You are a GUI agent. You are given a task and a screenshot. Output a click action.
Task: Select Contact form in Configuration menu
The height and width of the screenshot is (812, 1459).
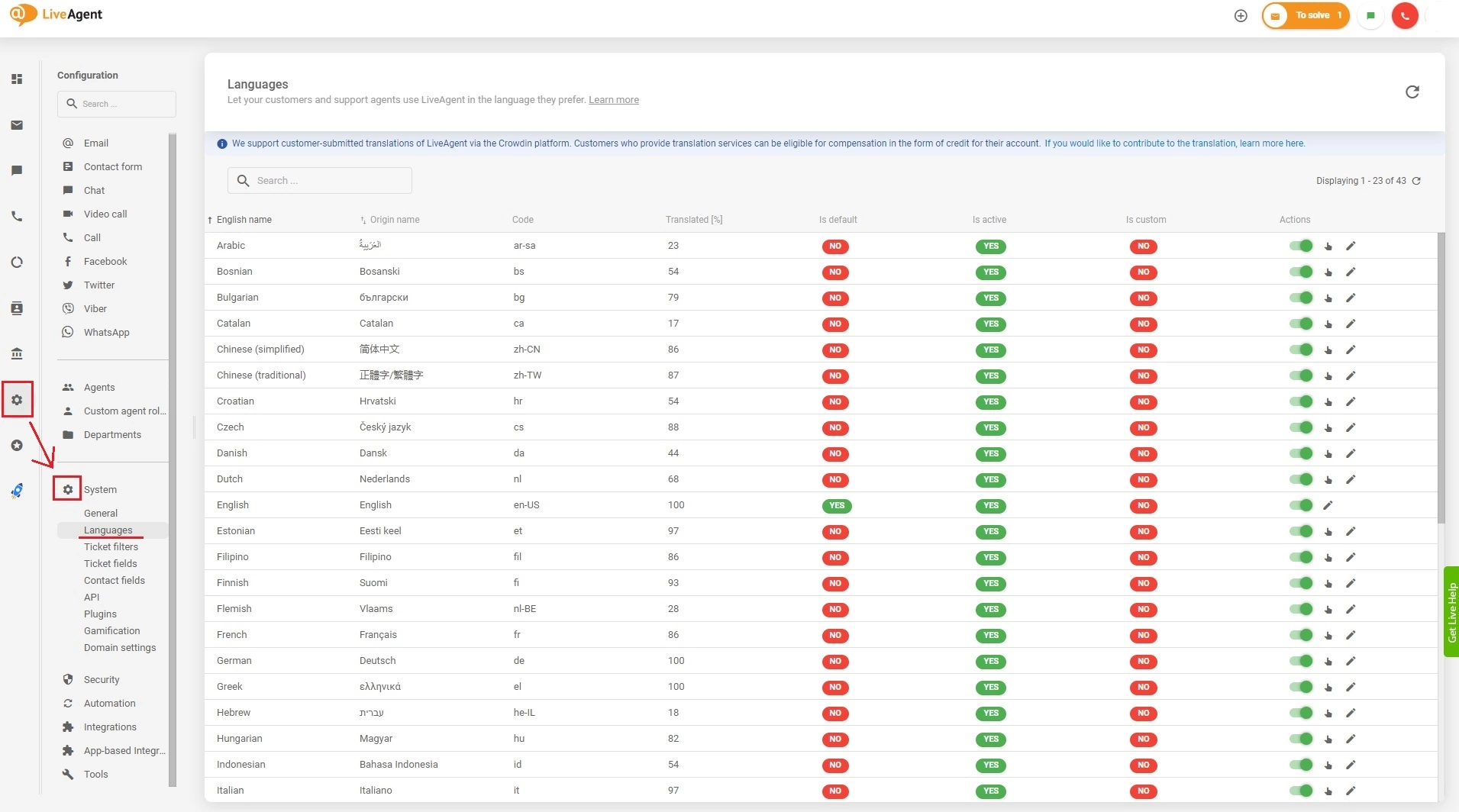(112, 167)
